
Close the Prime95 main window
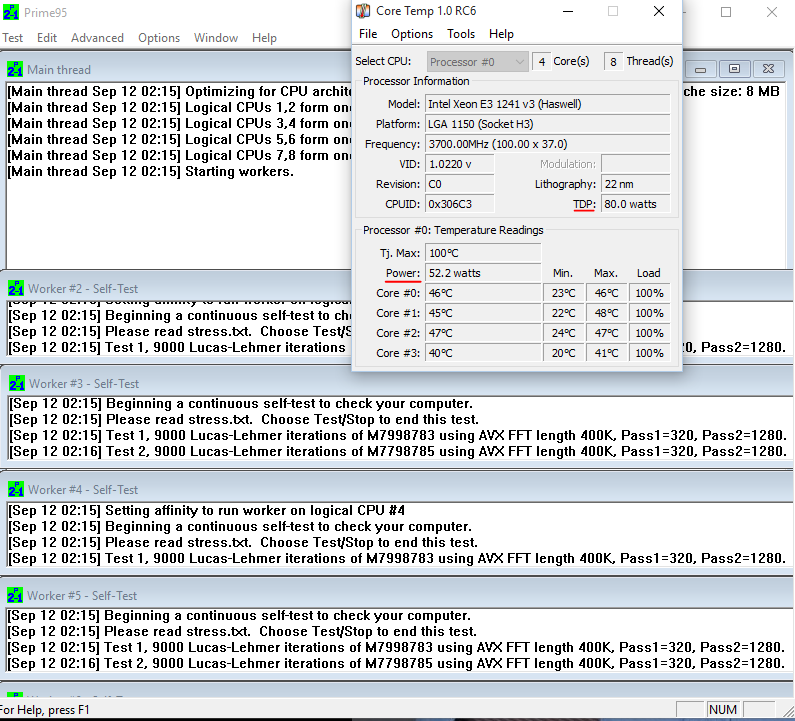click(x=772, y=12)
